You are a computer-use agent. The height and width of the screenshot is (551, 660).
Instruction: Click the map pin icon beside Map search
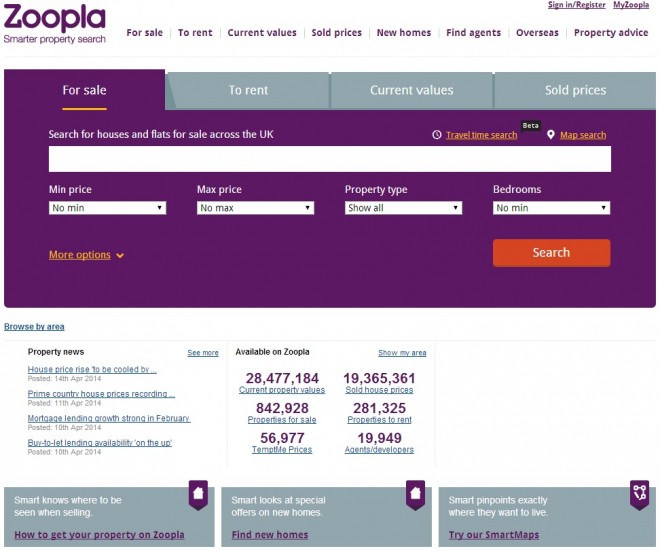pyautogui.click(x=551, y=135)
